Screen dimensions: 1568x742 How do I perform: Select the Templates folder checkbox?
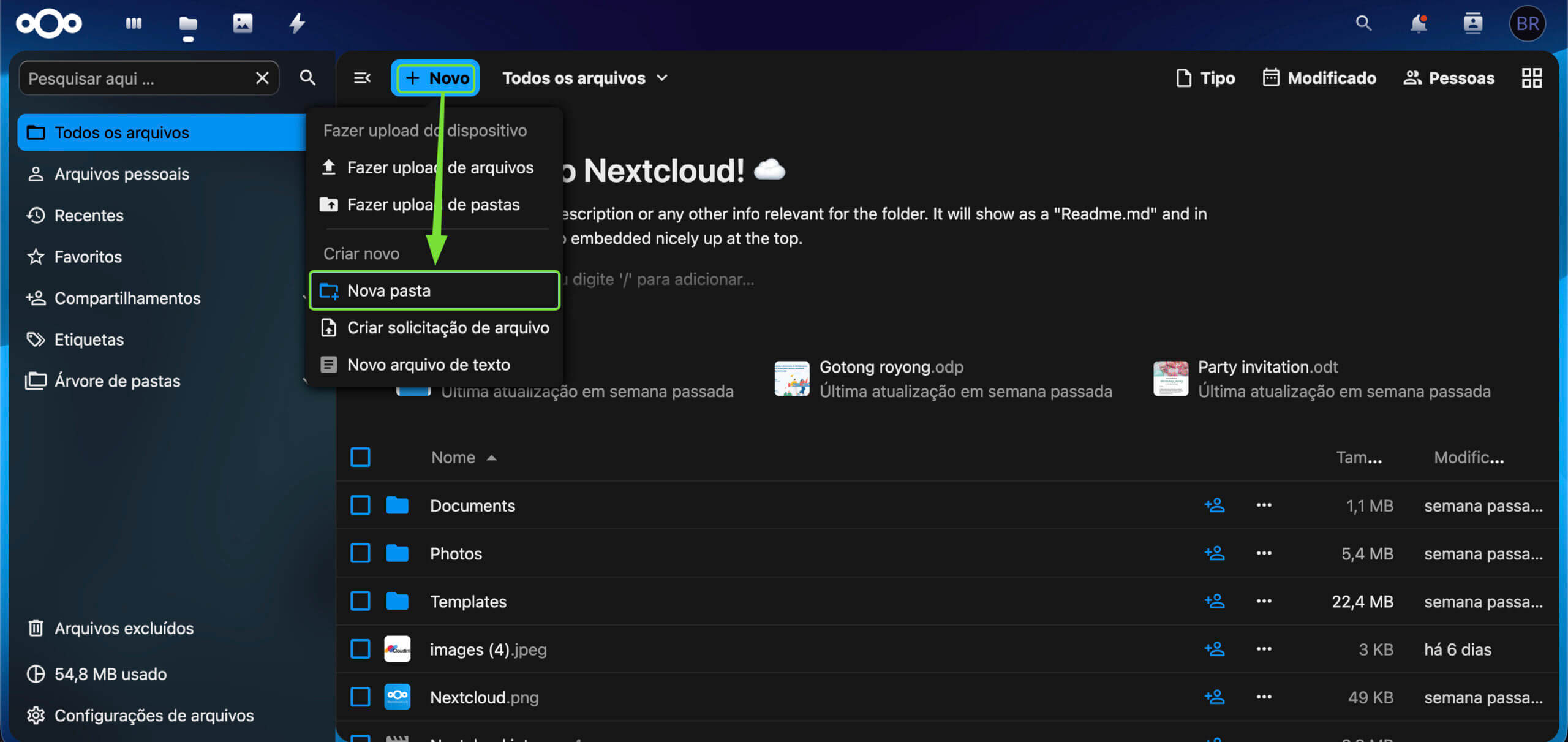tap(360, 601)
